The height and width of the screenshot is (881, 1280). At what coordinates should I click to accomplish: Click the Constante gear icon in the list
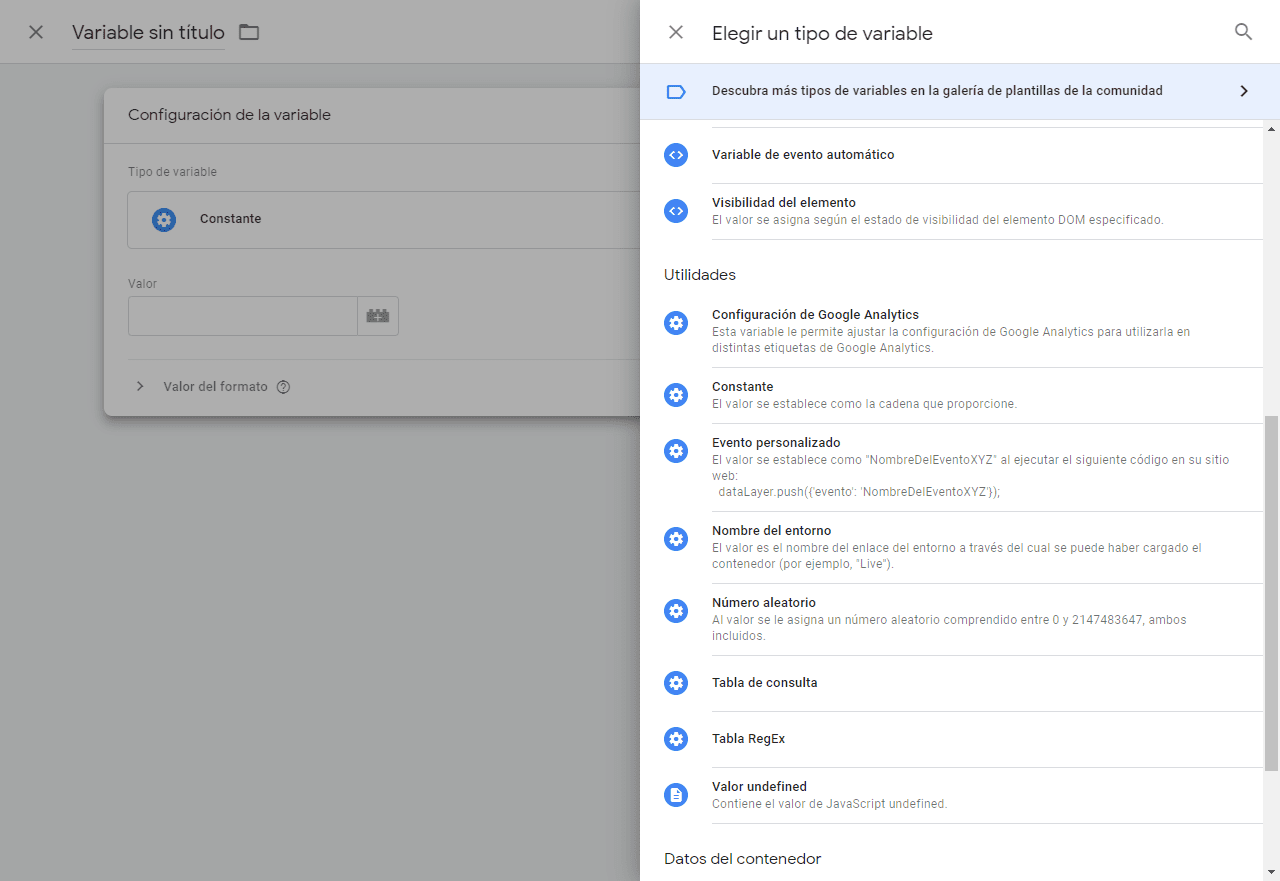coord(676,395)
